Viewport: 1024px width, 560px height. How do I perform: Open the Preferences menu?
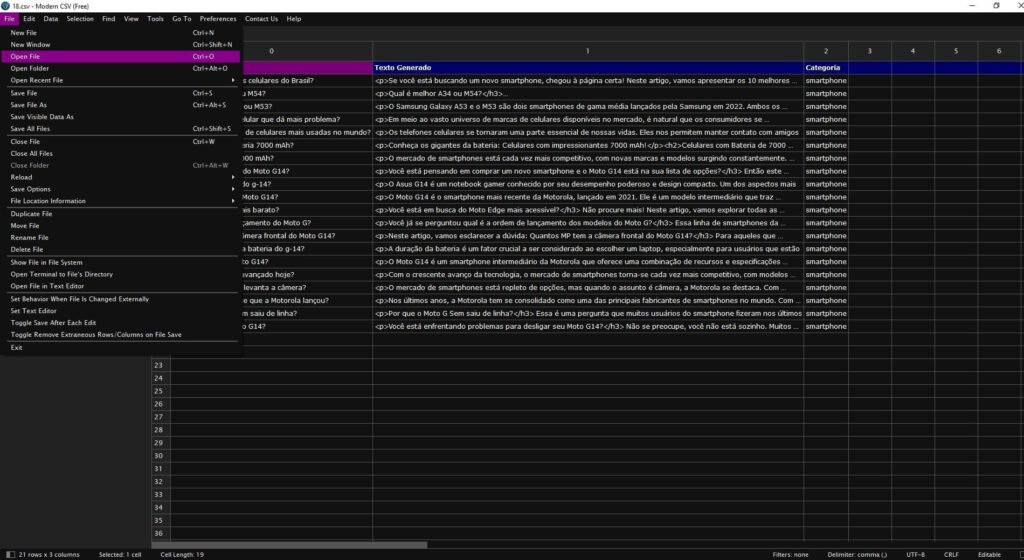pos(218,19)
